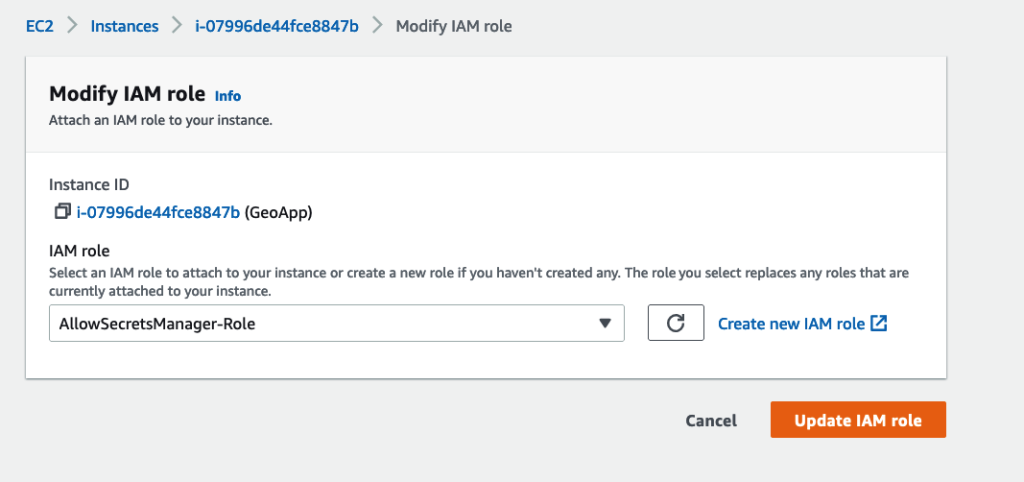
Task: Open the Info link beside the heading
Action: pyautogui.click(x=228, y=96)
